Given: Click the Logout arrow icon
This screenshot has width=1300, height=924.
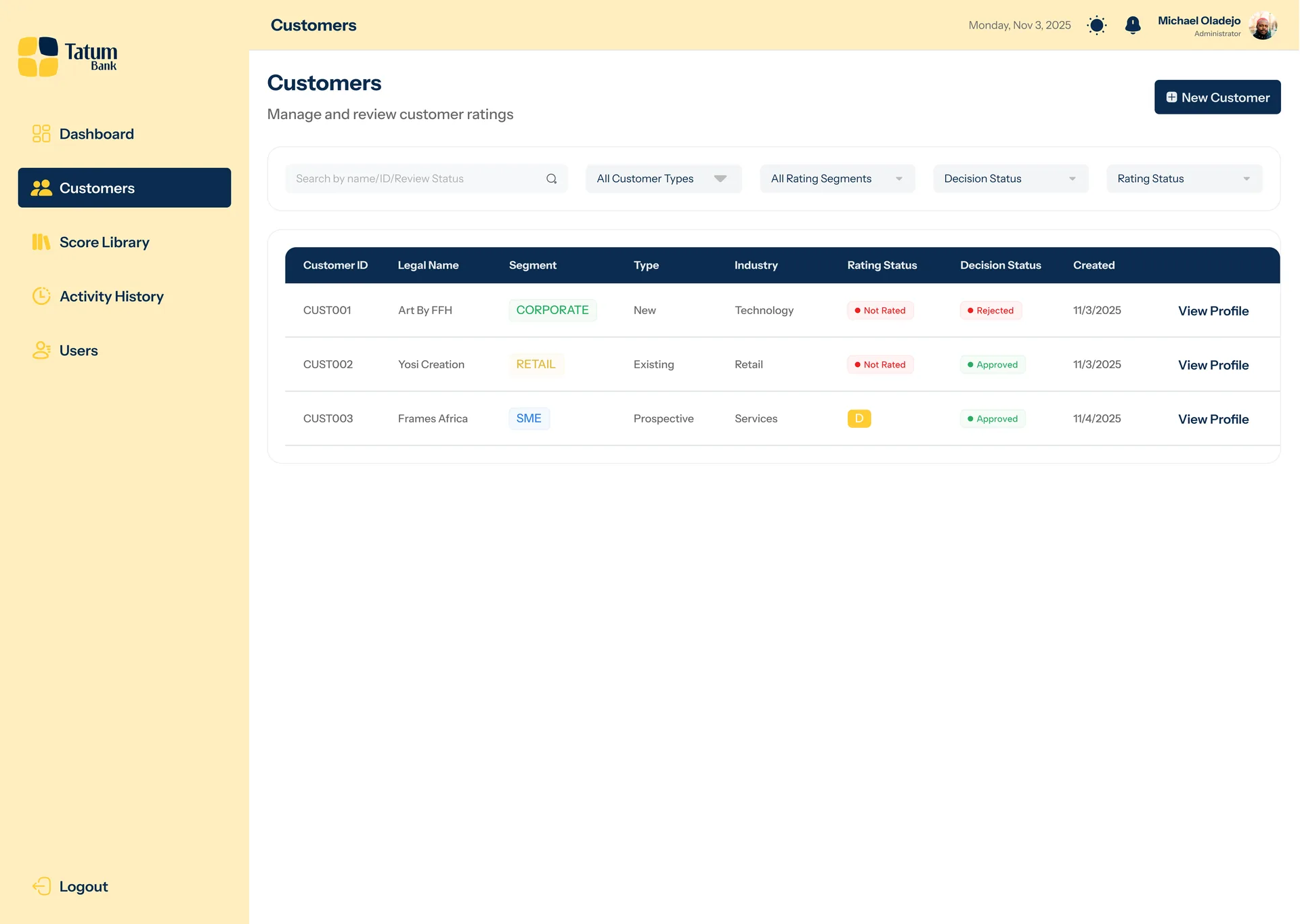Looking at the screenshot, I should coord(41,886).
